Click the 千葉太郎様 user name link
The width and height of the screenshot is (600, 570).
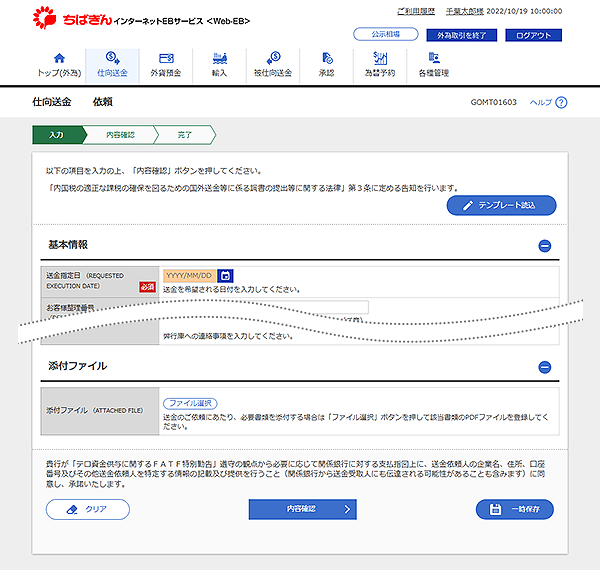(465, 11)
